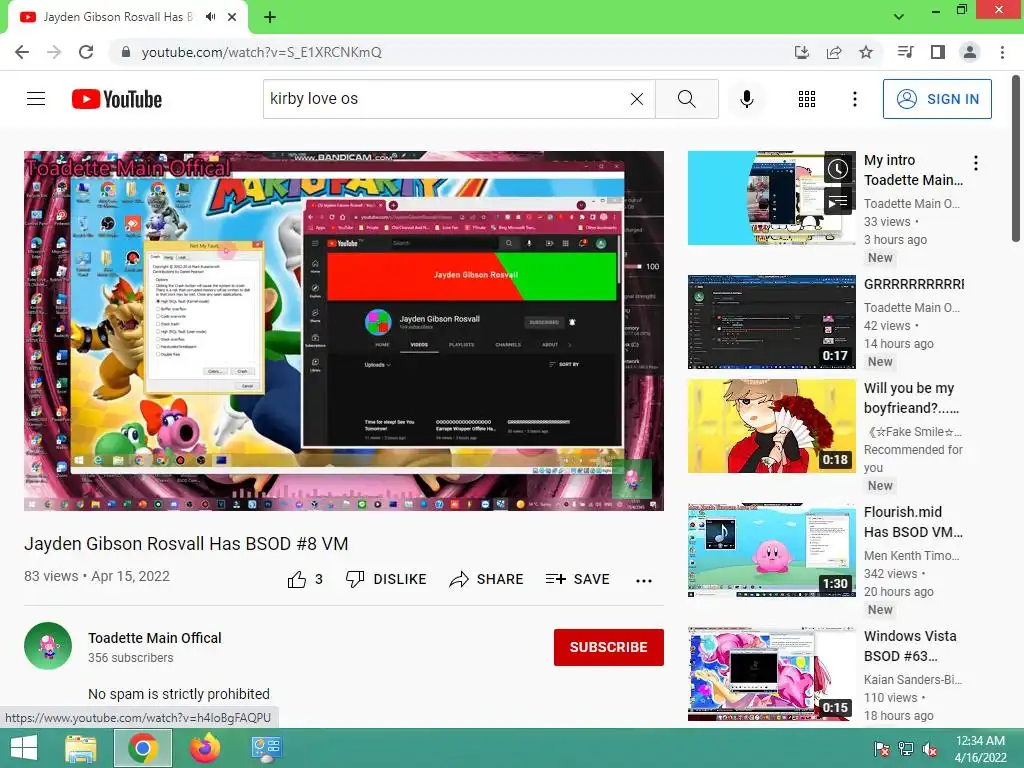
Task: Open Chrome media control icon
Action: coord(906,52)
